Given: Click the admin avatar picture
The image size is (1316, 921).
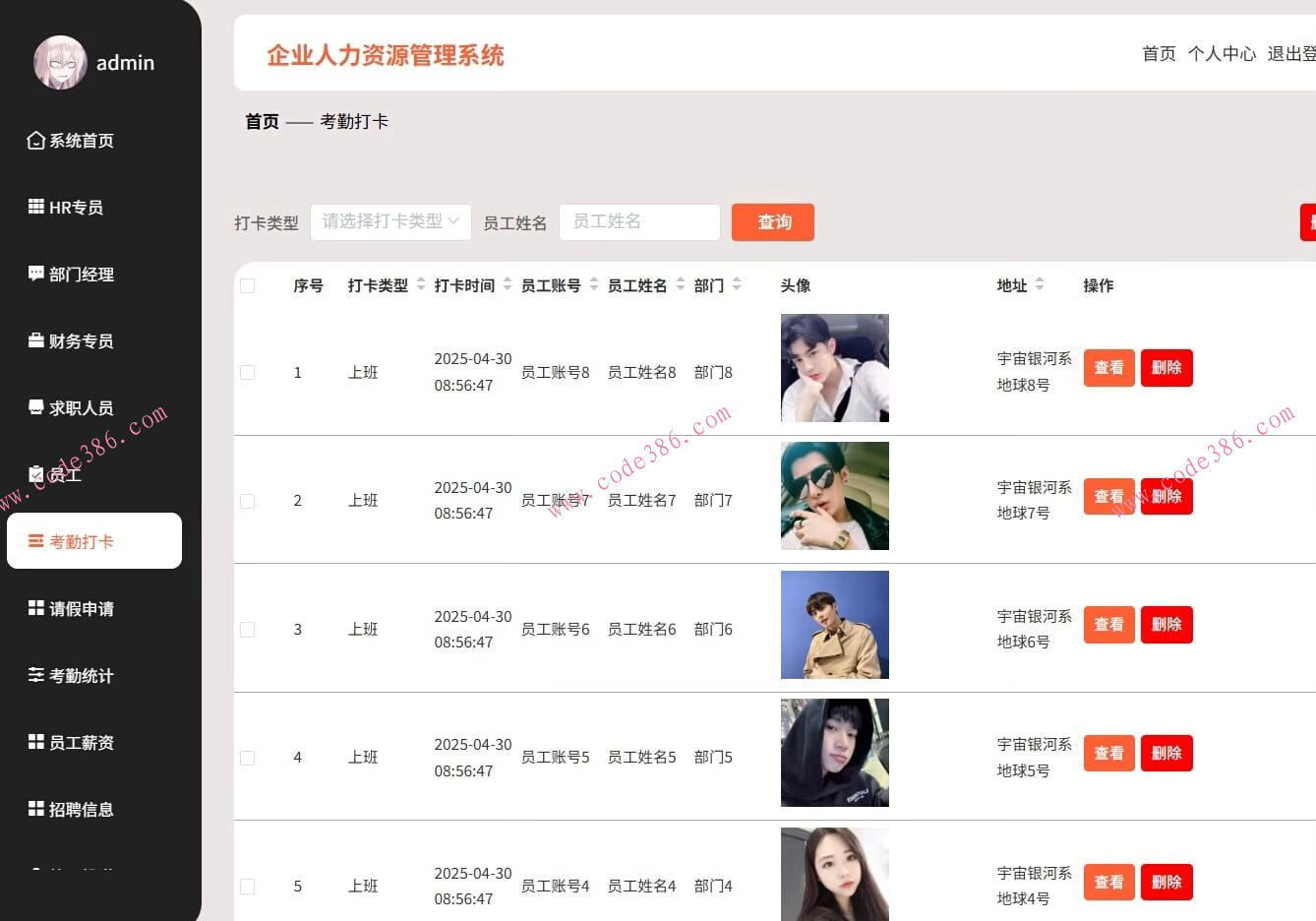Looking at the screenshot, I should [x=60, y=62].
